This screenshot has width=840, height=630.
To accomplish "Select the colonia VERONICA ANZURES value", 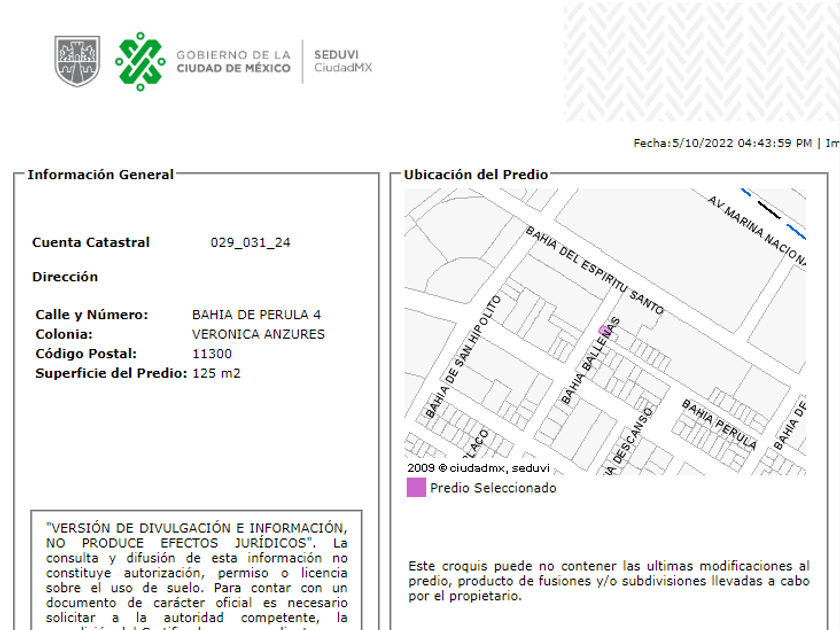I will coord(258,334).
